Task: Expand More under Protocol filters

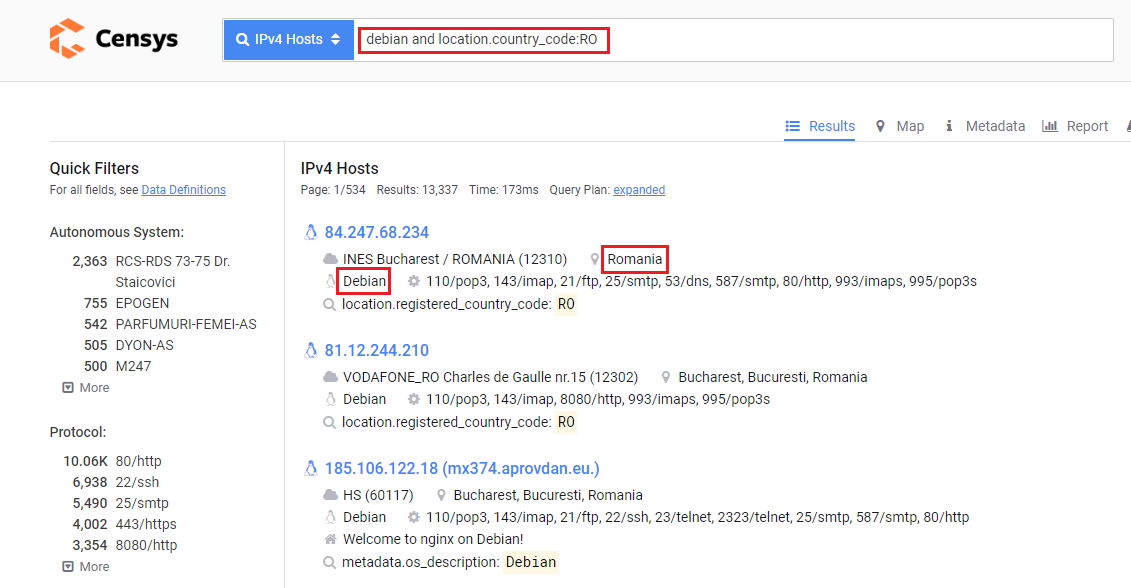Action: [x=86, y=566]
